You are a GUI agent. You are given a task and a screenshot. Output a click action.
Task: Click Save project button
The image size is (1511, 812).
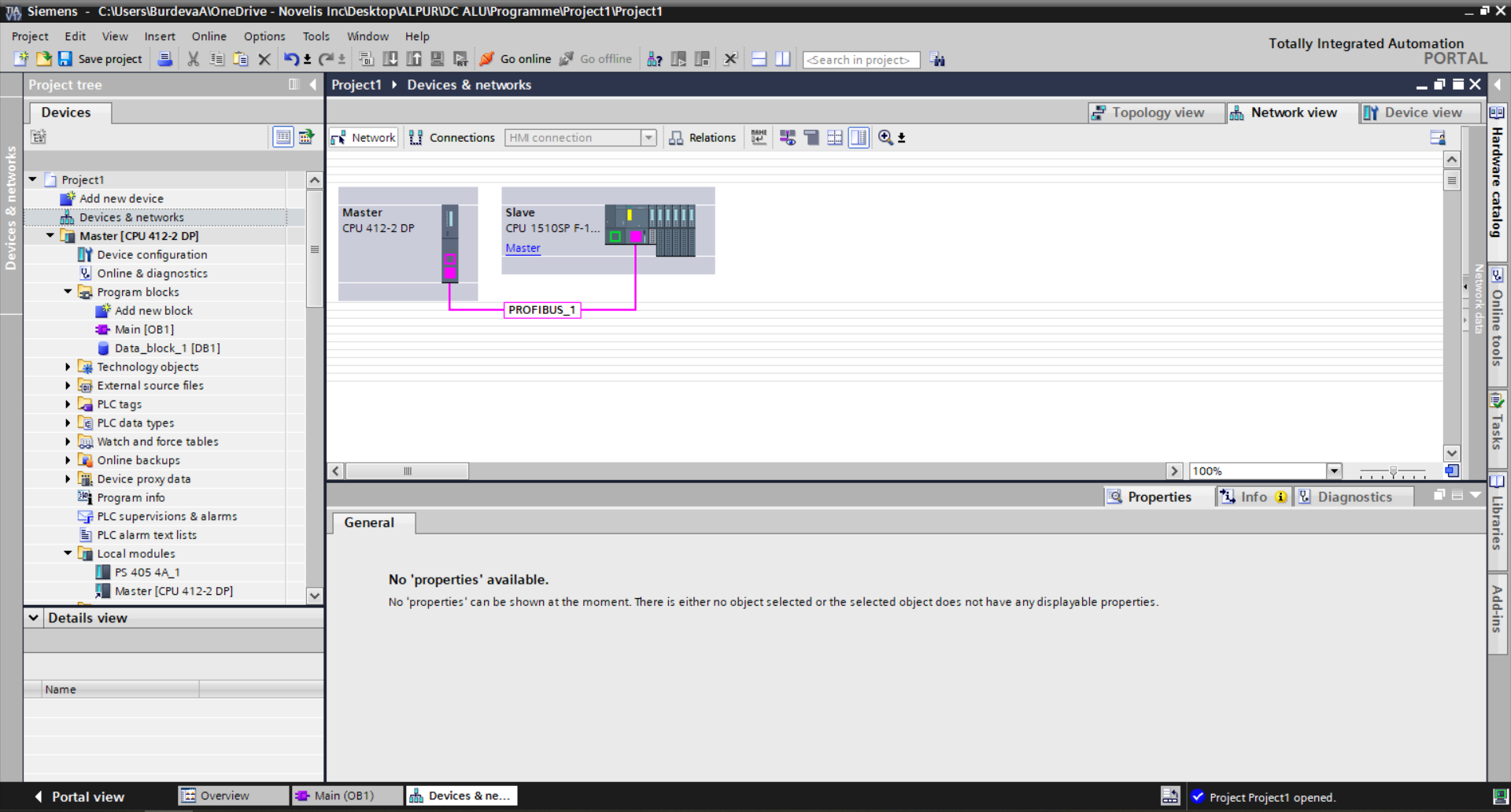[x=101, y=59]
